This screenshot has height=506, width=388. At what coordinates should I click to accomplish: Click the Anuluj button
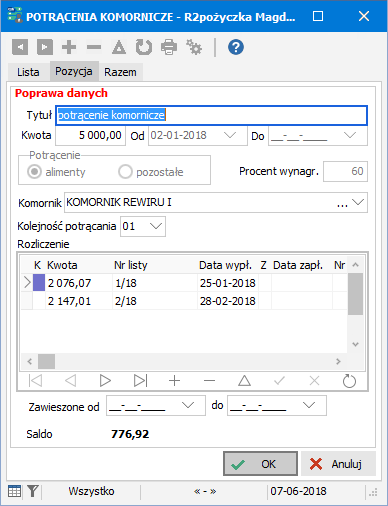338,464
